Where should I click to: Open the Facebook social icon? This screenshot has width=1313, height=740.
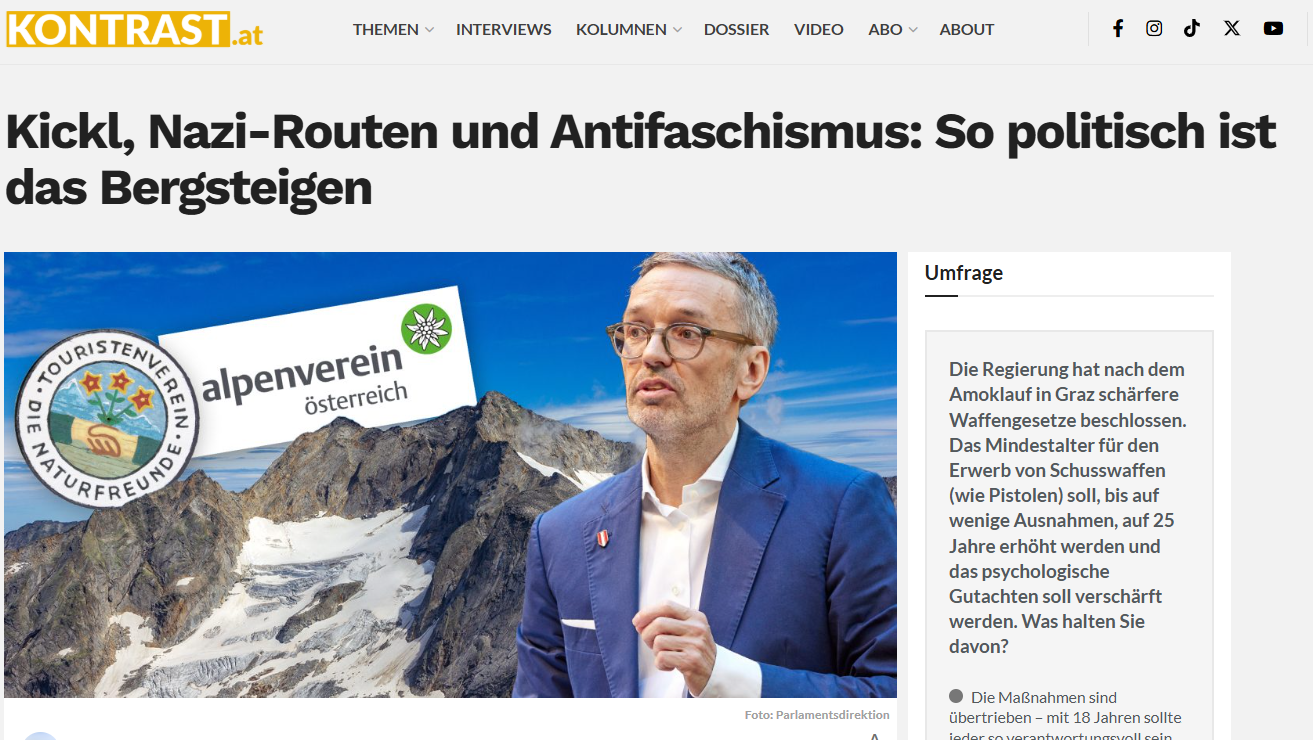(x=1118, y=29)
